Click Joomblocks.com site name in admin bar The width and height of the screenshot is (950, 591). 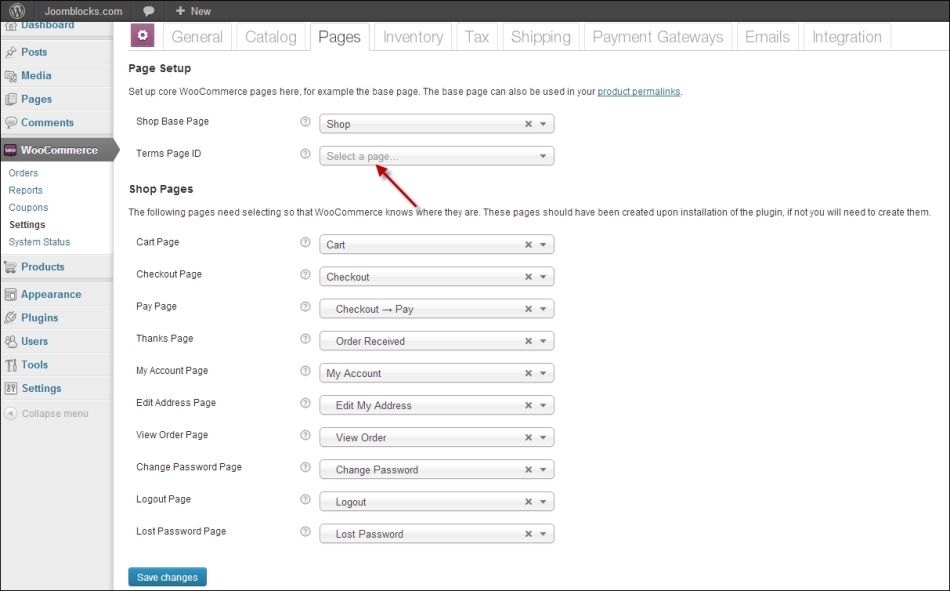tap(83, 11)
